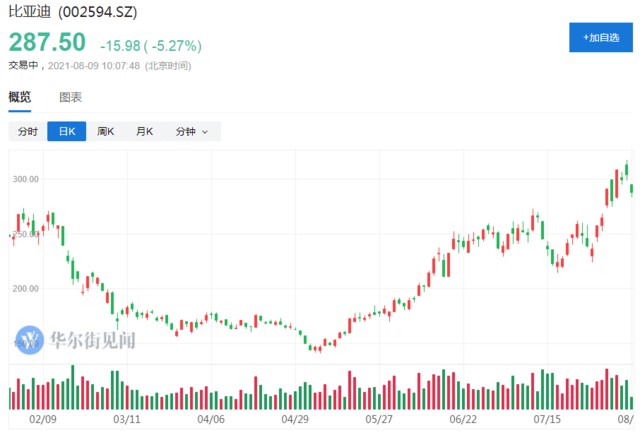Click the 200.00 price axis label
640x435 pixels.
coord(24,288)
